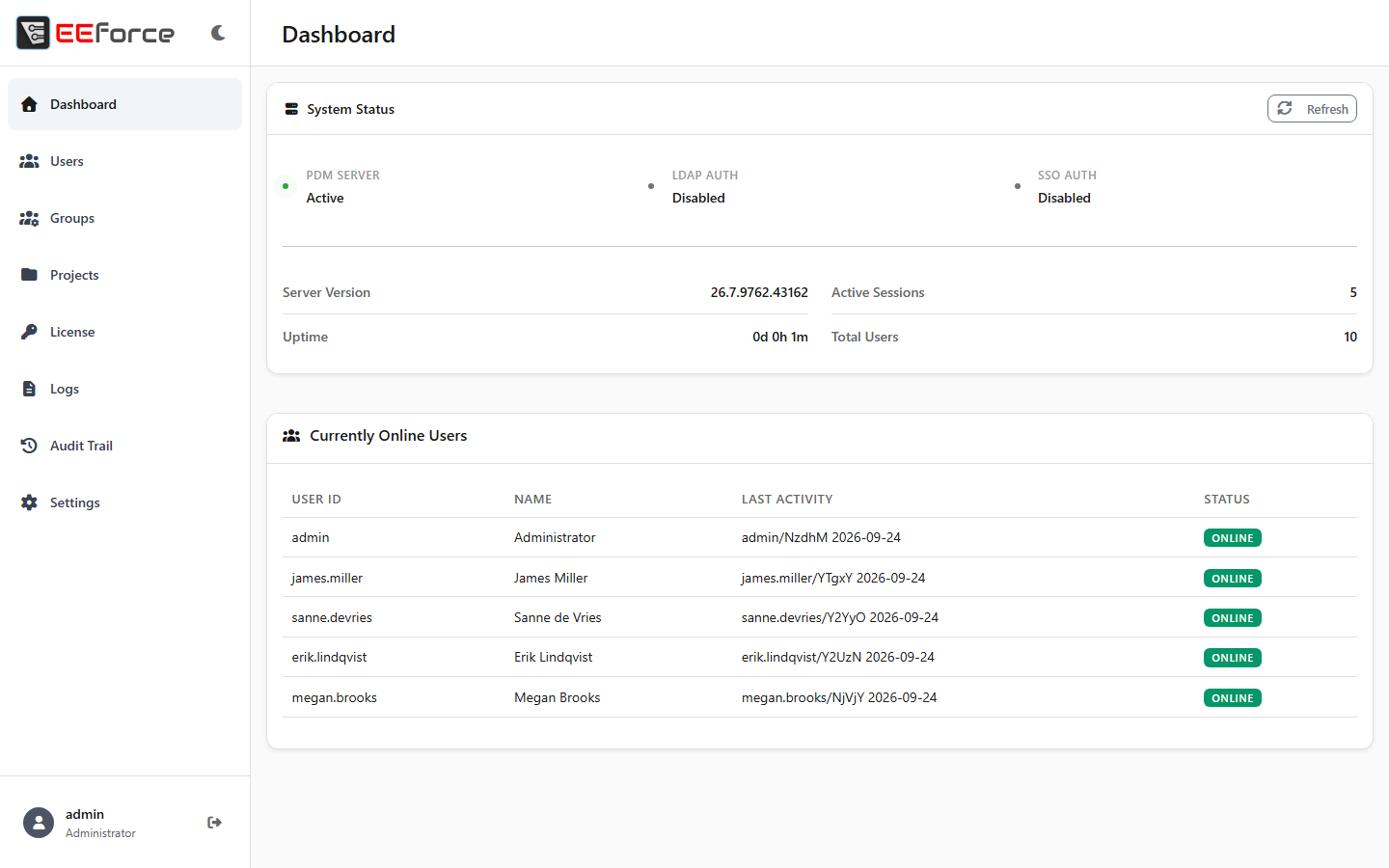Click the PDM Server green status dot
This screenshot has width=1389, height=868.
click(286, 186)
